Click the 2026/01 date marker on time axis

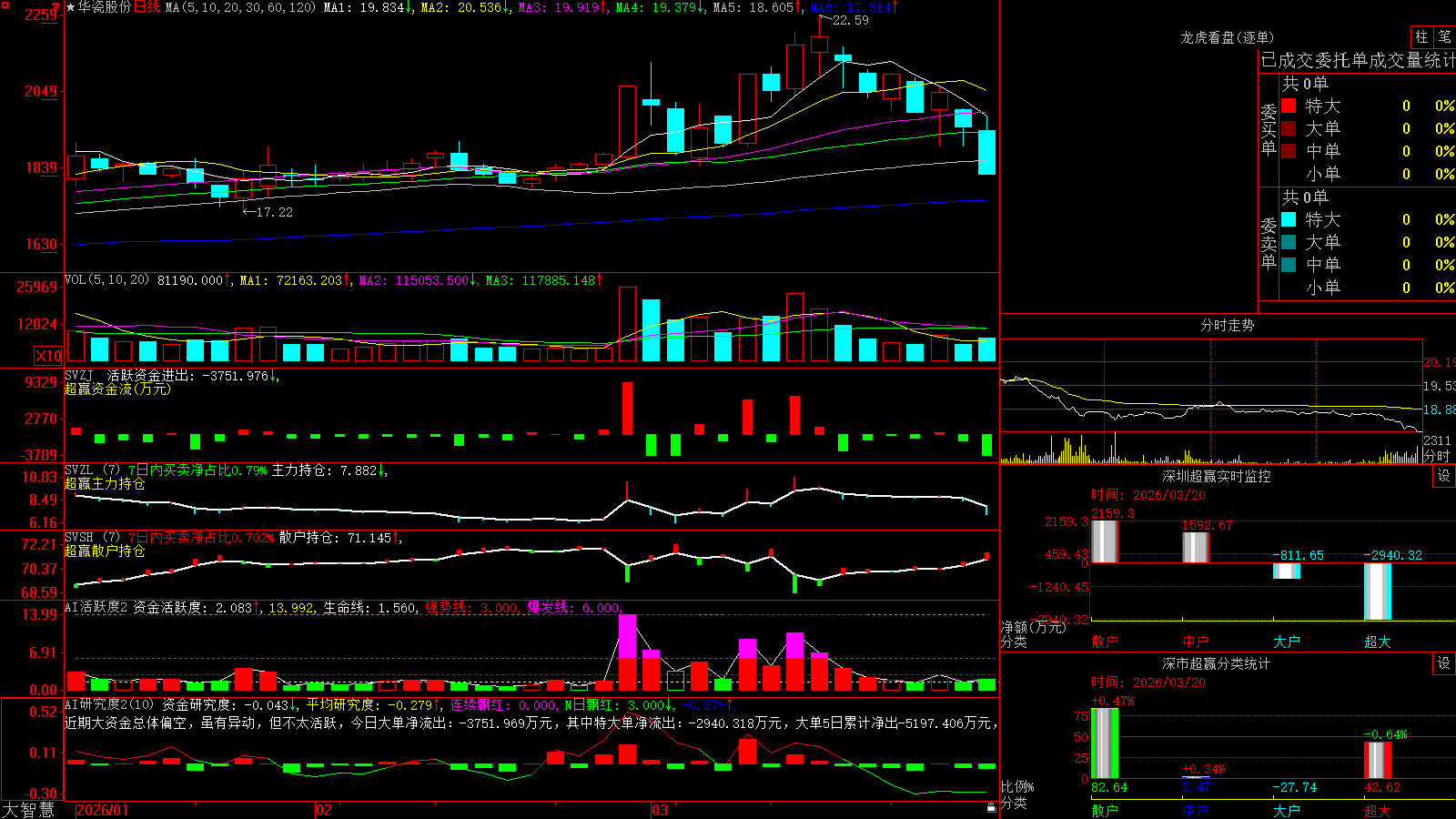[x=103, y=810]
